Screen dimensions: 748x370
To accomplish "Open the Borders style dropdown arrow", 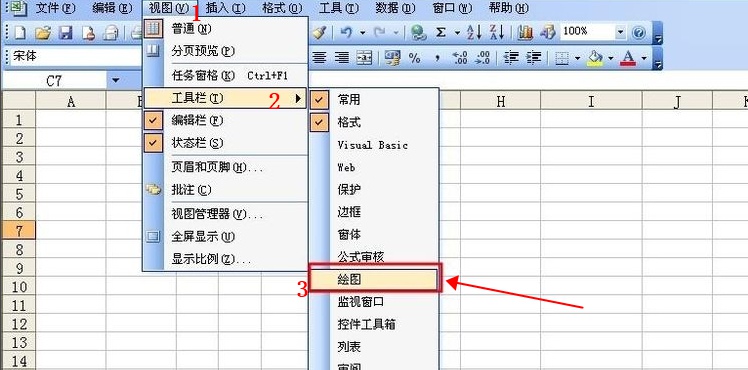I will (578, 58).
